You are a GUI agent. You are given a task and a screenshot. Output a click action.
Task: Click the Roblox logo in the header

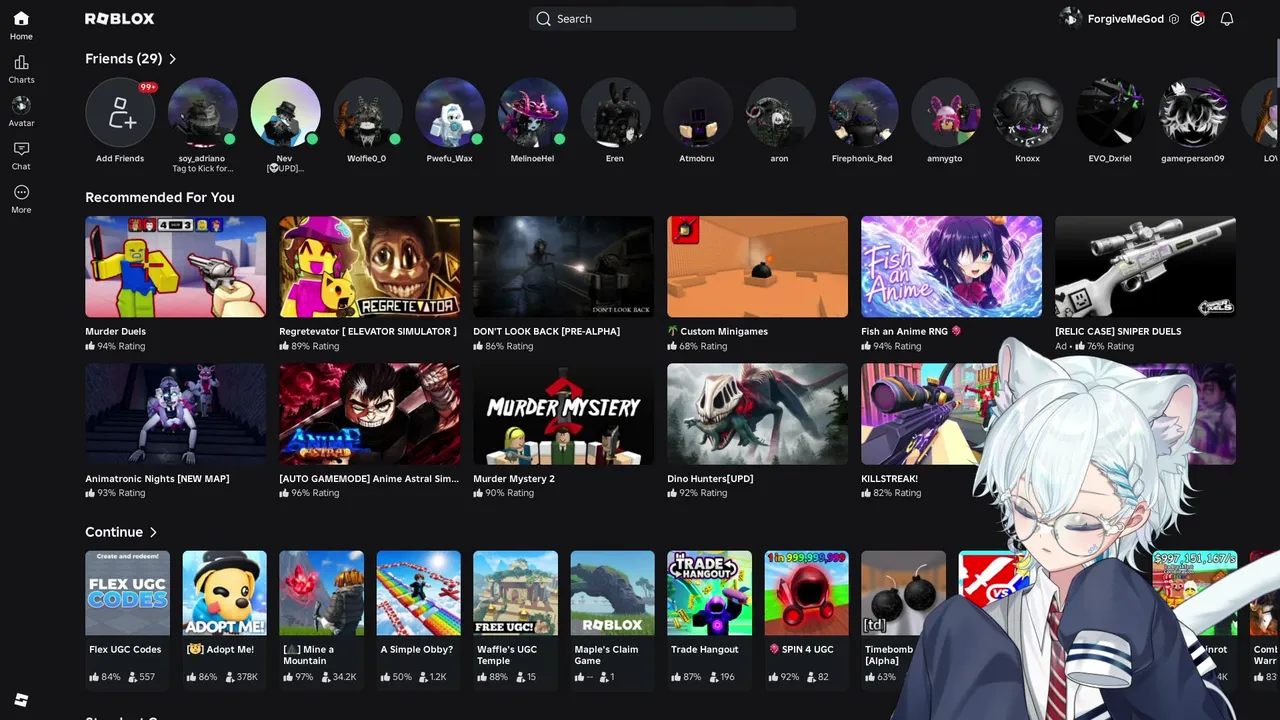tap(120, 19)
